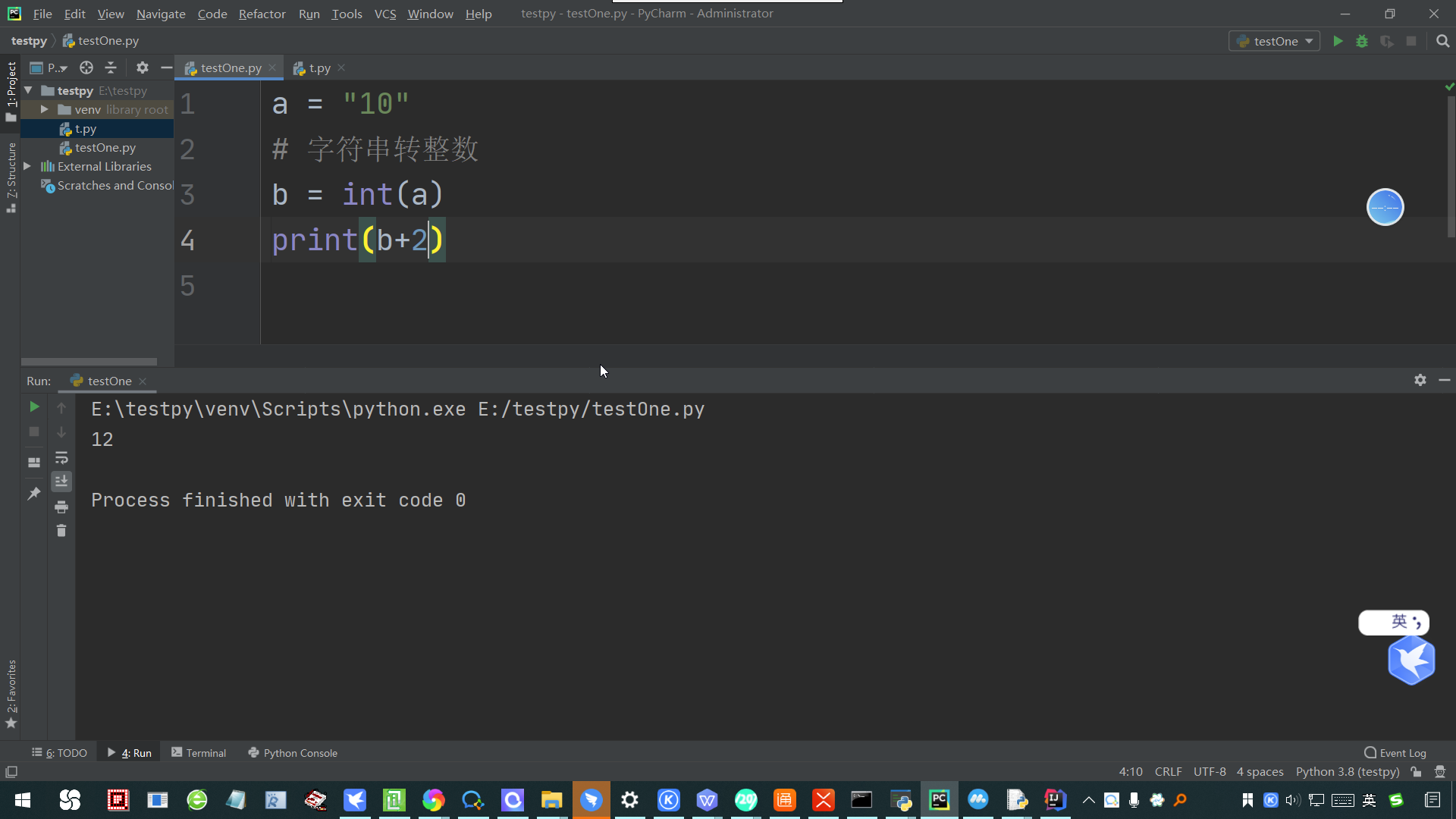Open Run panel settings gear
1456x819 pixels.
pos(1420,380)
